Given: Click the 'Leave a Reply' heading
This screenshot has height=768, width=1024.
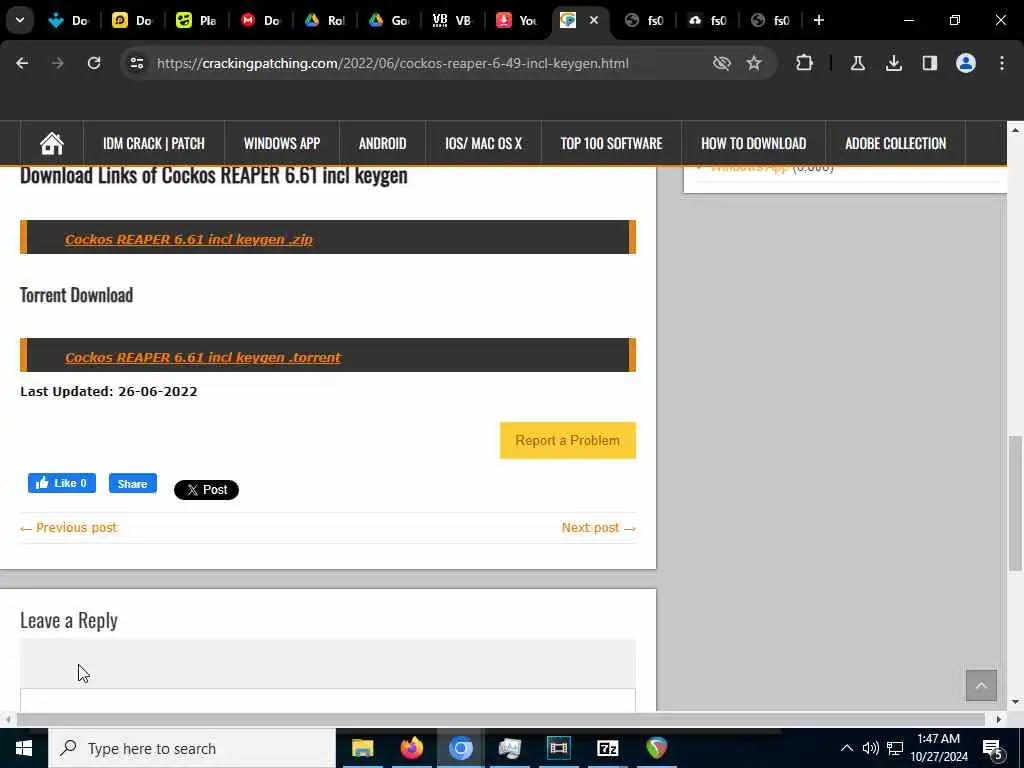Looking at the screenshot, I should (x=69, y=620).
